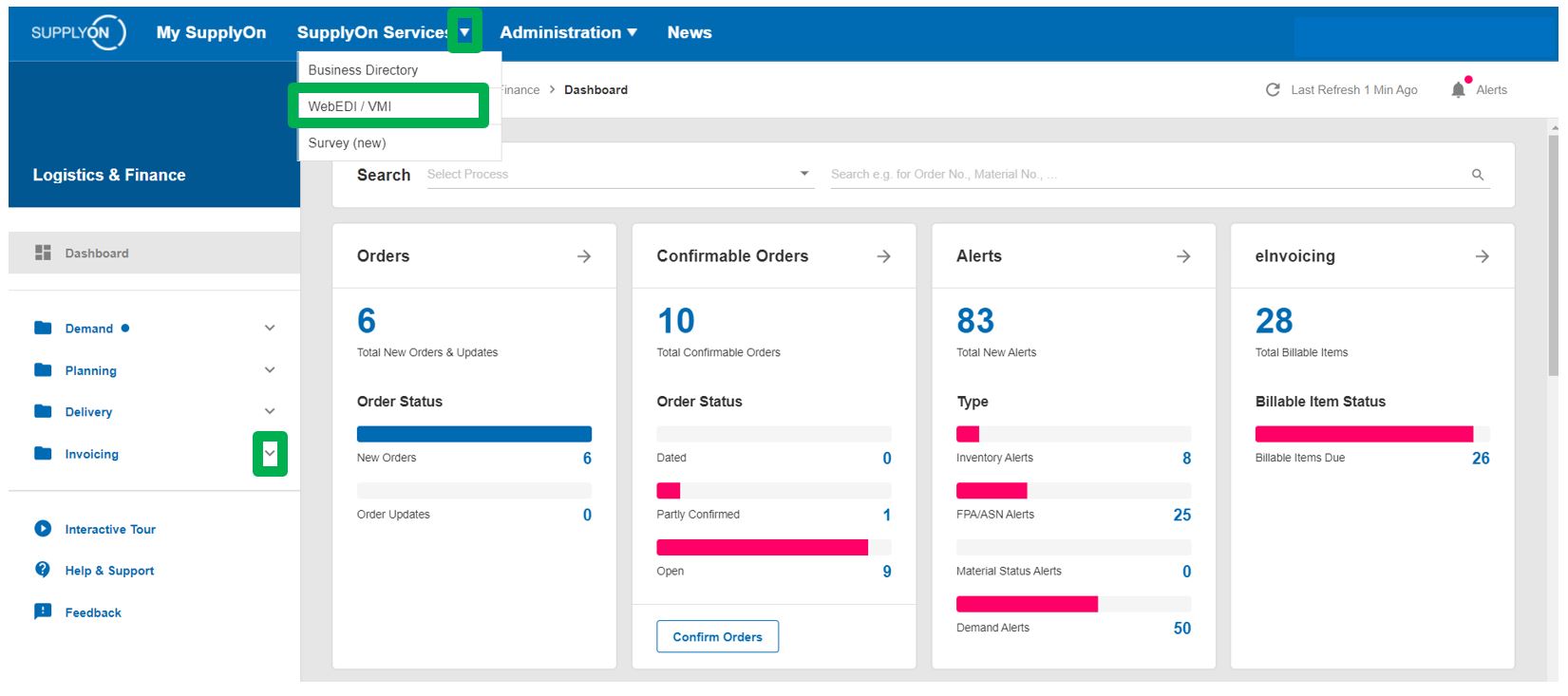Start the Interactive Tour

click(x=109, y=529)
